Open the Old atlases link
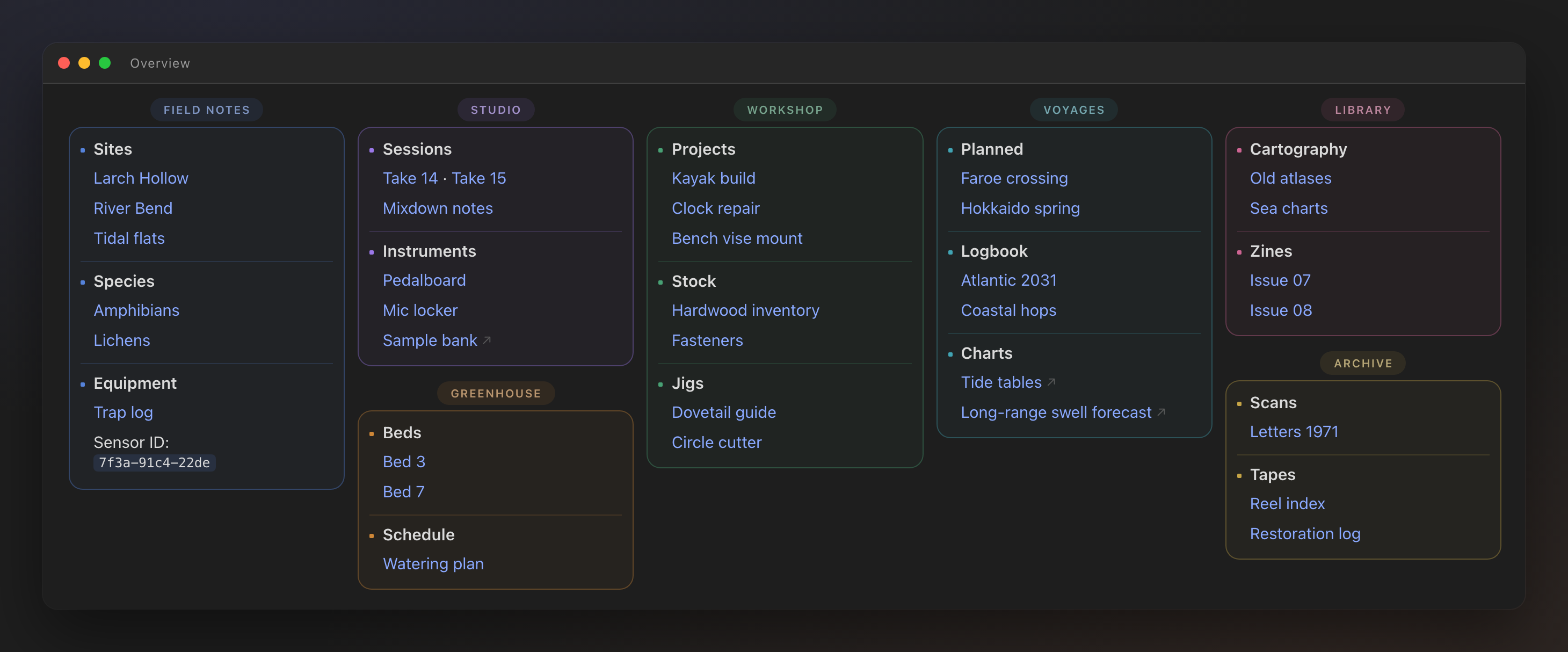1568x652 pixels. tap(1290, 178)
